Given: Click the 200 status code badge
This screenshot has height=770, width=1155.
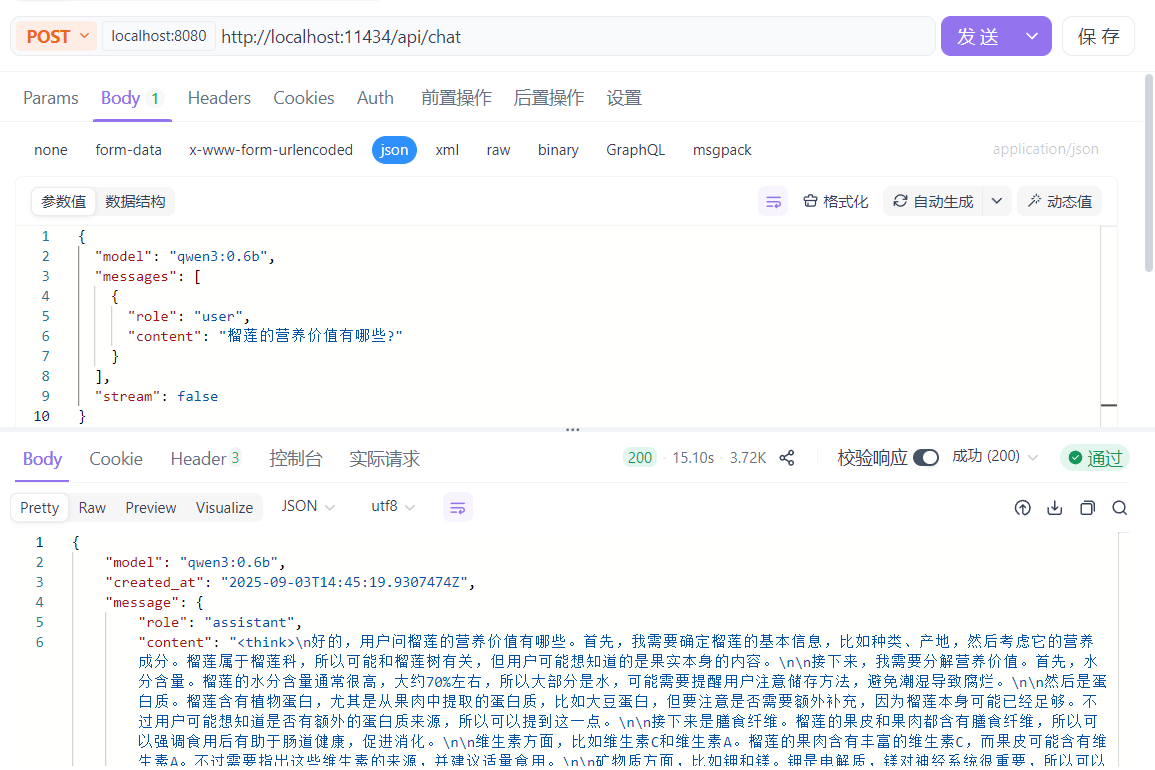Looking at the screenshot, I should click(x=639, y=458).
